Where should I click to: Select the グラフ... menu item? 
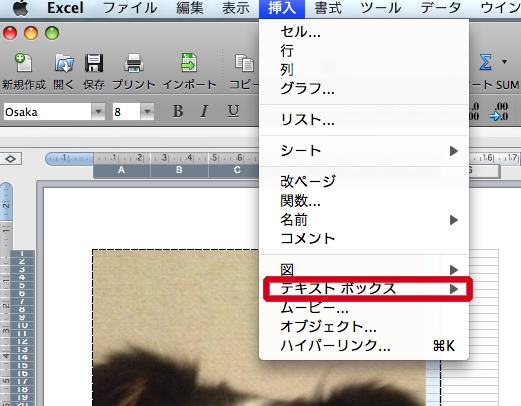pyautogui.click(x=307, y=88)
